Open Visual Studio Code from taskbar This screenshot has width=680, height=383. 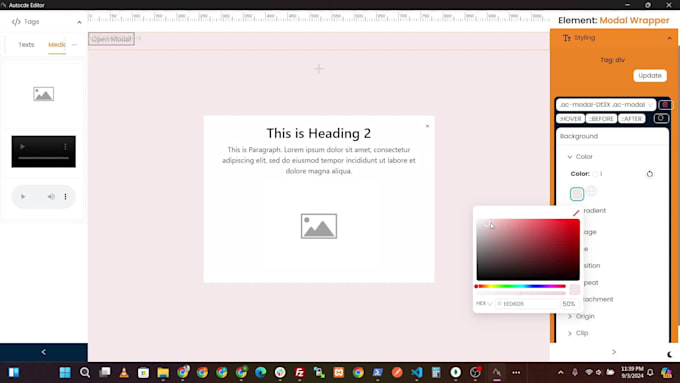pyautogui.click(x=417, y=372)
